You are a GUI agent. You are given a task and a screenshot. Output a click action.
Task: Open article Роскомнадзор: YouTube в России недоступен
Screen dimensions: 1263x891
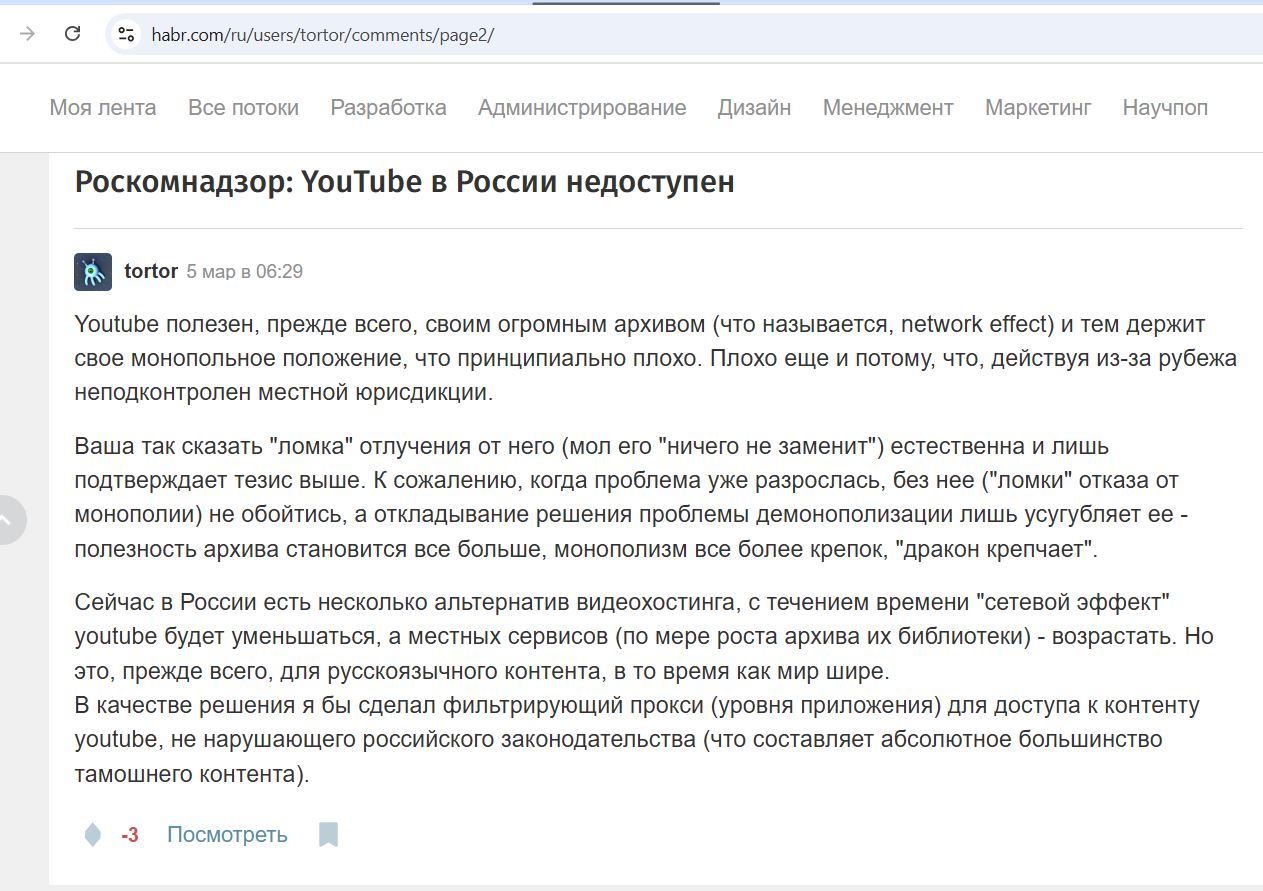pyautogui.click(x=404, y=182)
